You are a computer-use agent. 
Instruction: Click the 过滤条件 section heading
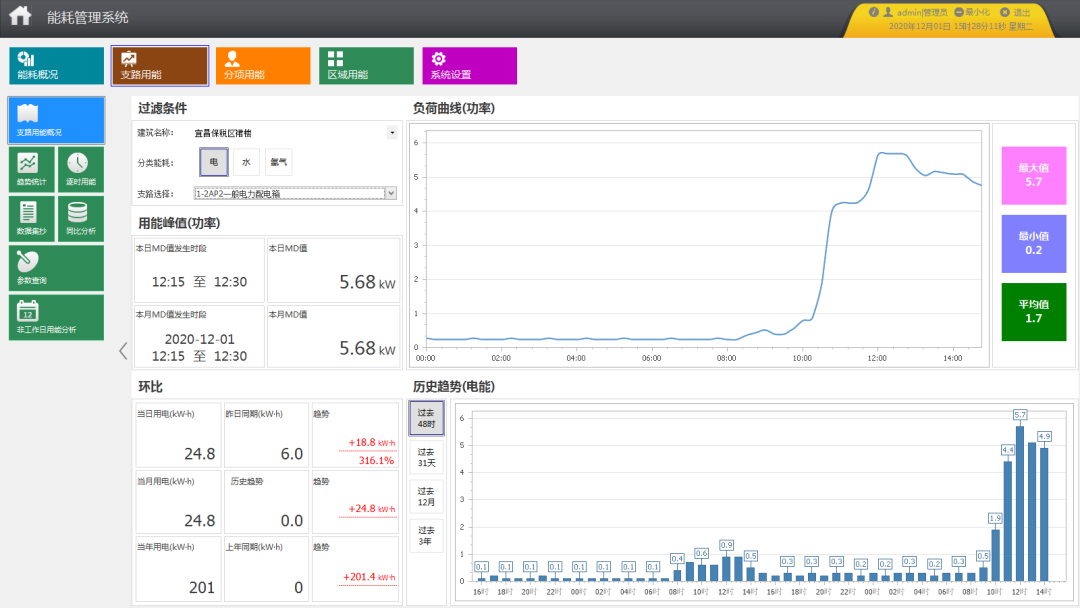pos(162,108)
